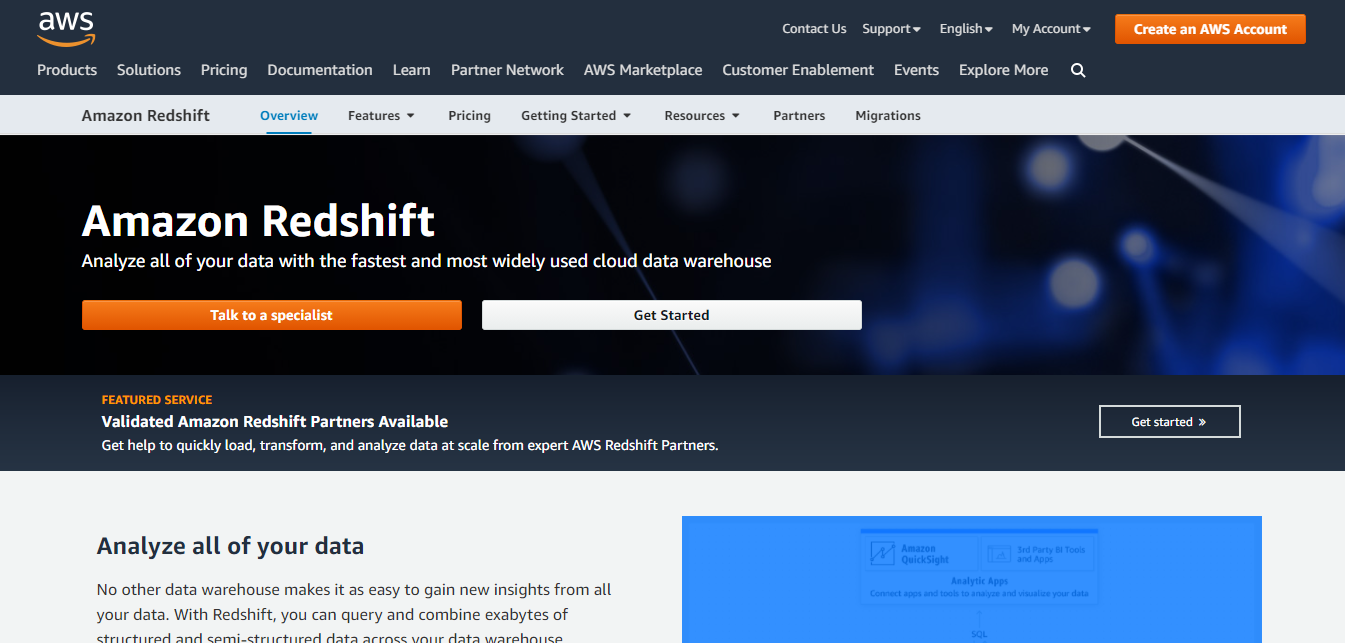Expand the Support dropdown

tap(891, 29)
